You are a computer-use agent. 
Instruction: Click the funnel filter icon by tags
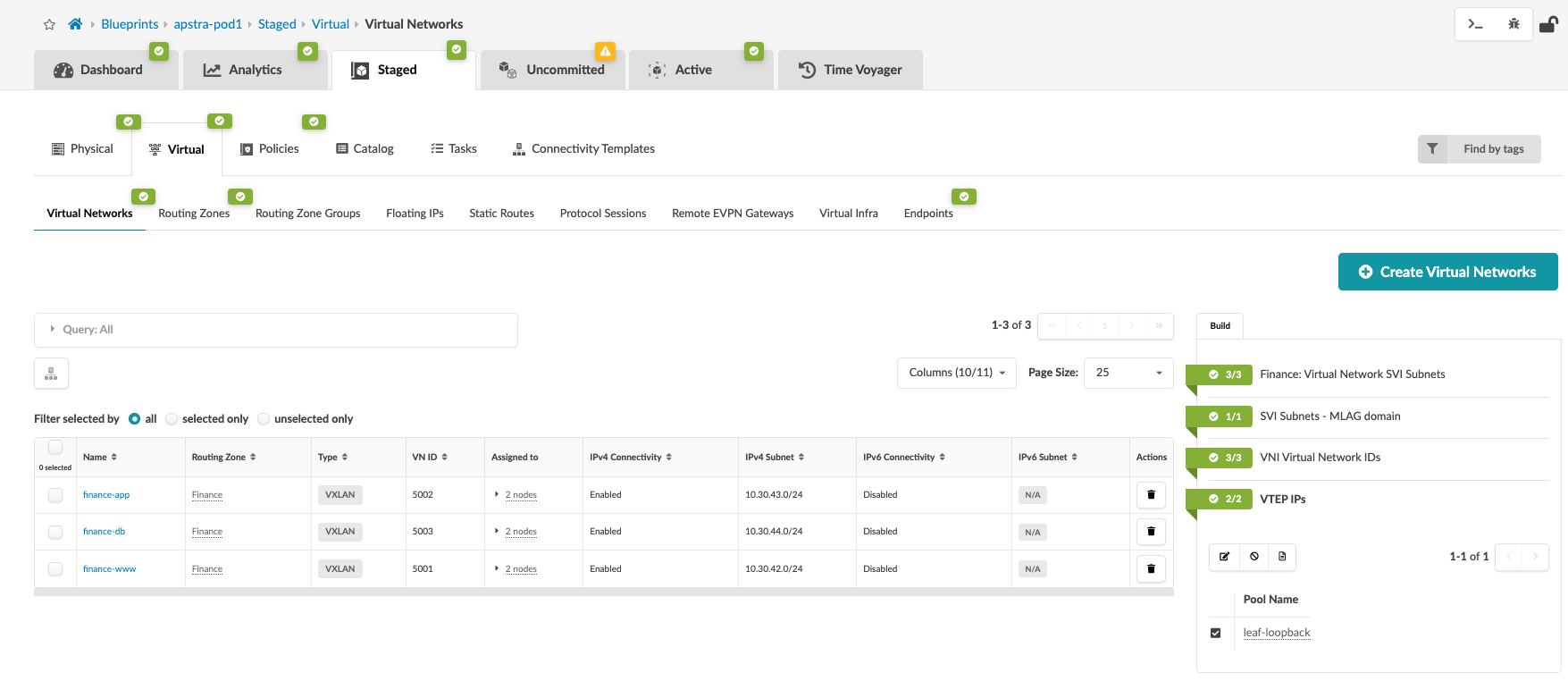tap(1432, 149)
